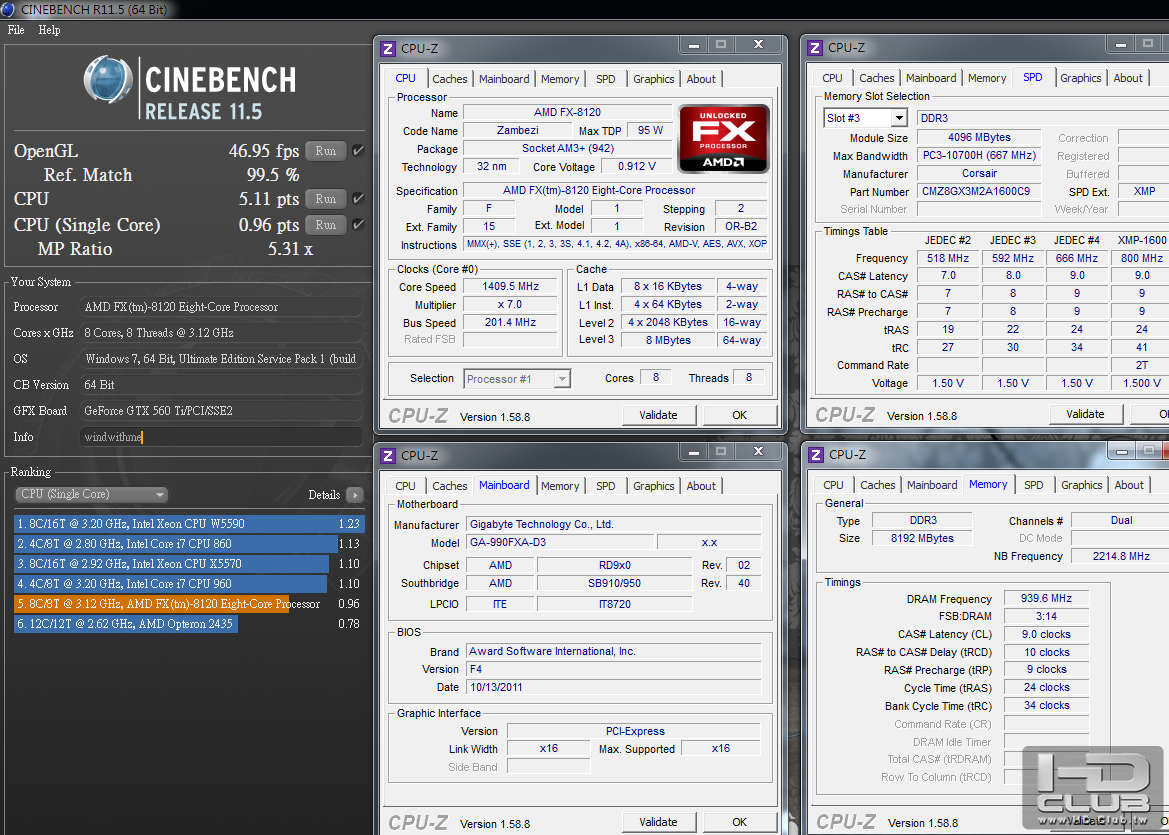Screen dimensions: 1169x835
Task: Open the Processor #1 selection dropdown
Action: (x=517, y=379)
